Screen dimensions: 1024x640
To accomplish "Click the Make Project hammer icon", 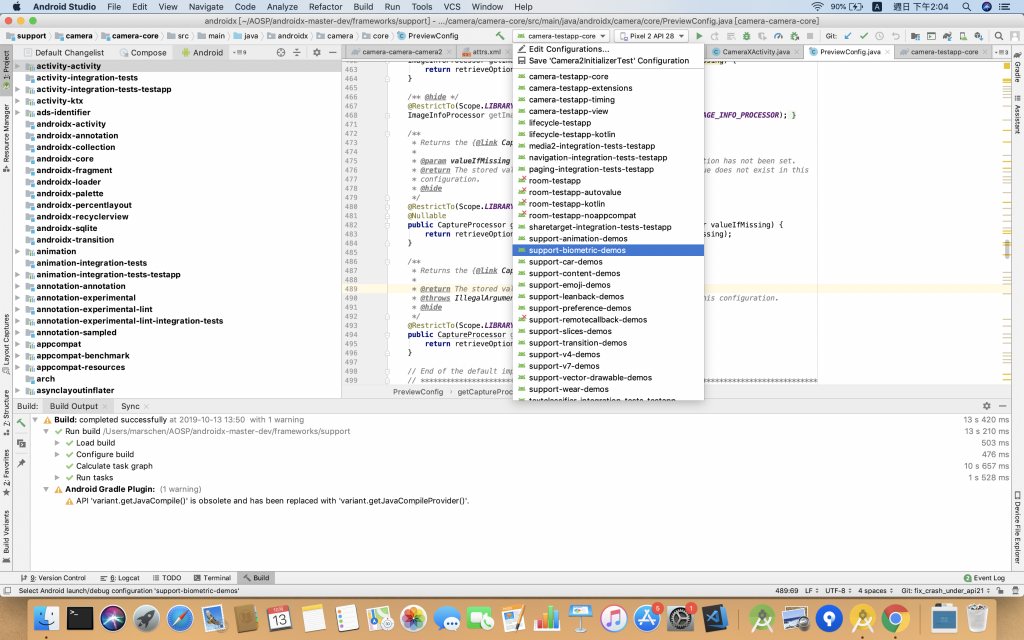I will click(x=500, y=36).
